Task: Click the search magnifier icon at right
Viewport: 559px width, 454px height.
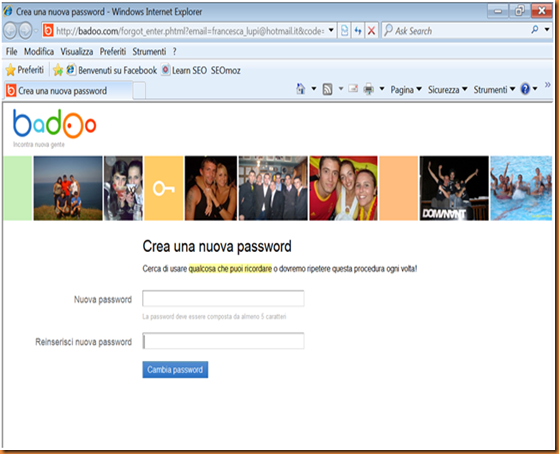Action: point(535,30)
